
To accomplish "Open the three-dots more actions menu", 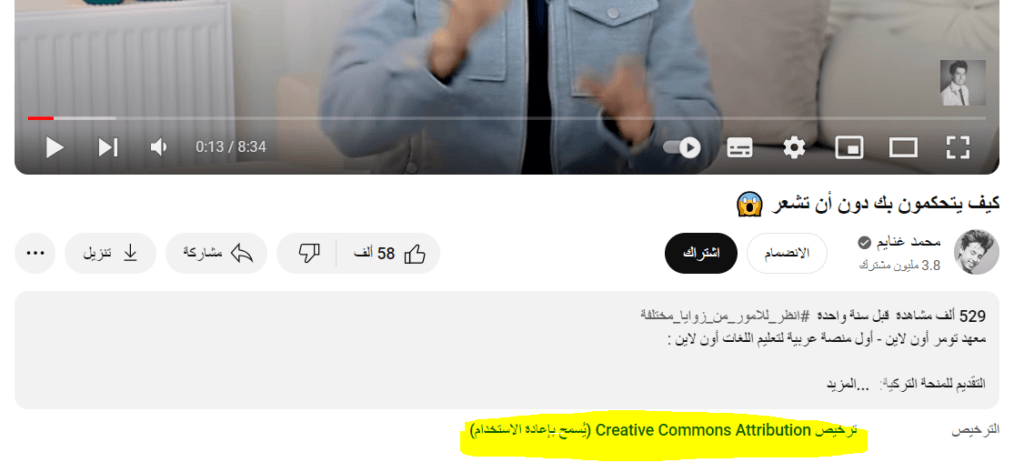I will (x=35, y=253).
